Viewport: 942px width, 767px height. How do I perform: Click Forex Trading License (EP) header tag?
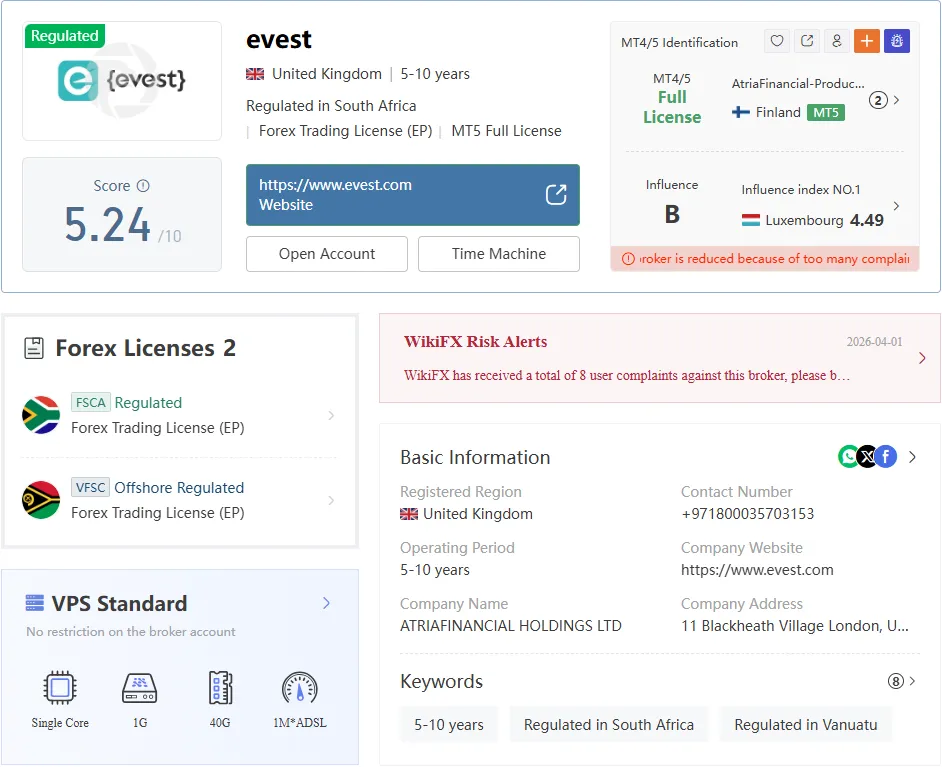pyautogui.click(x=345, y=131)
